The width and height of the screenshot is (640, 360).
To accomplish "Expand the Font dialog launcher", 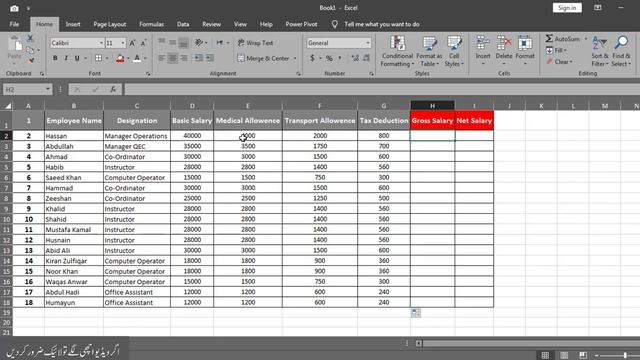I will (148, 74).
